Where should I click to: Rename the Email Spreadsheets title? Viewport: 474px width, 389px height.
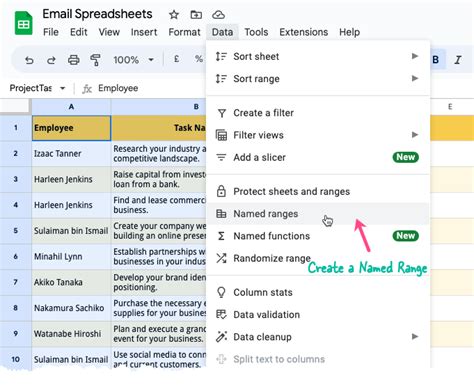(97, 14)
